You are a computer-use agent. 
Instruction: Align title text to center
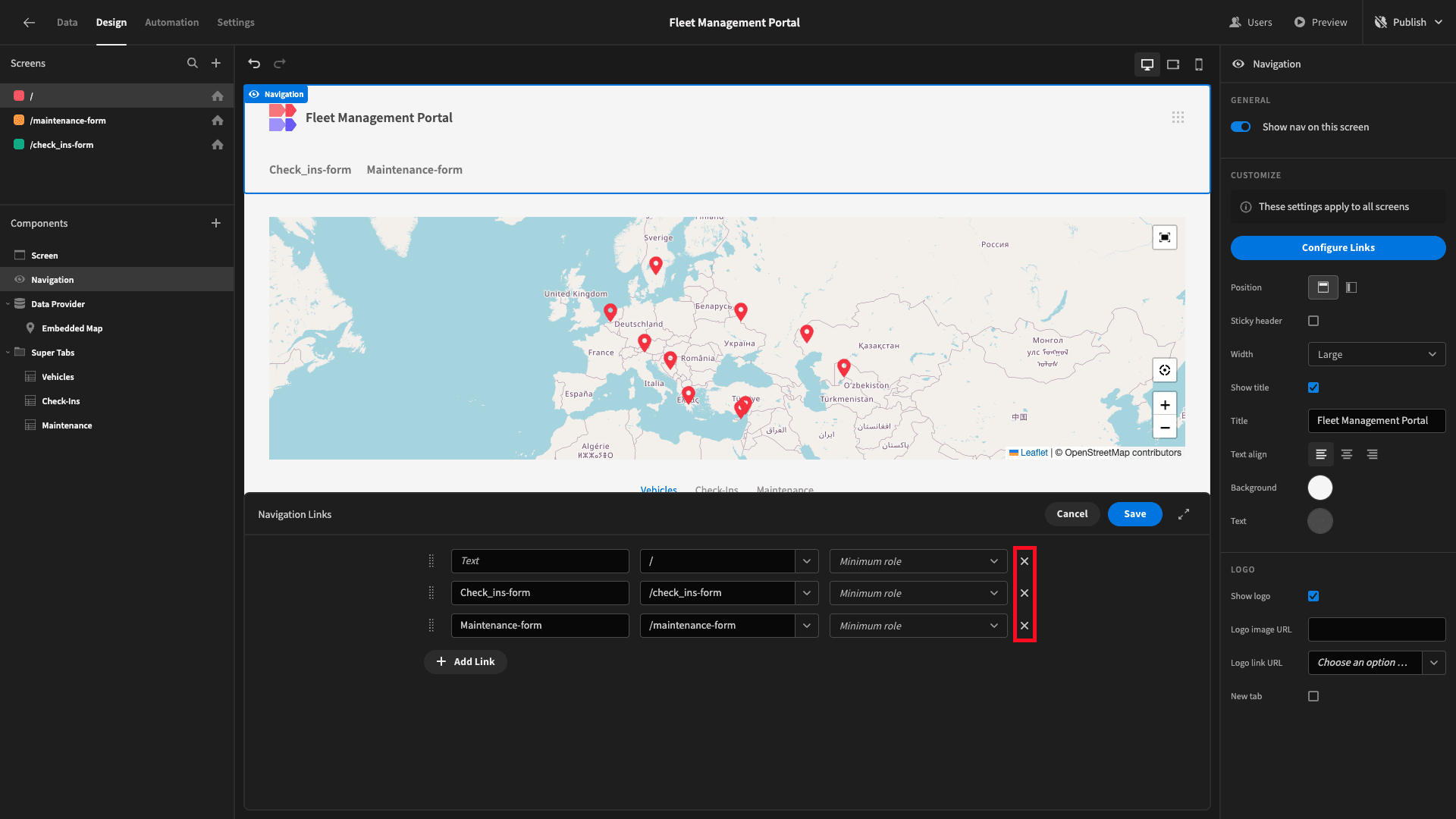[1347, 454]
